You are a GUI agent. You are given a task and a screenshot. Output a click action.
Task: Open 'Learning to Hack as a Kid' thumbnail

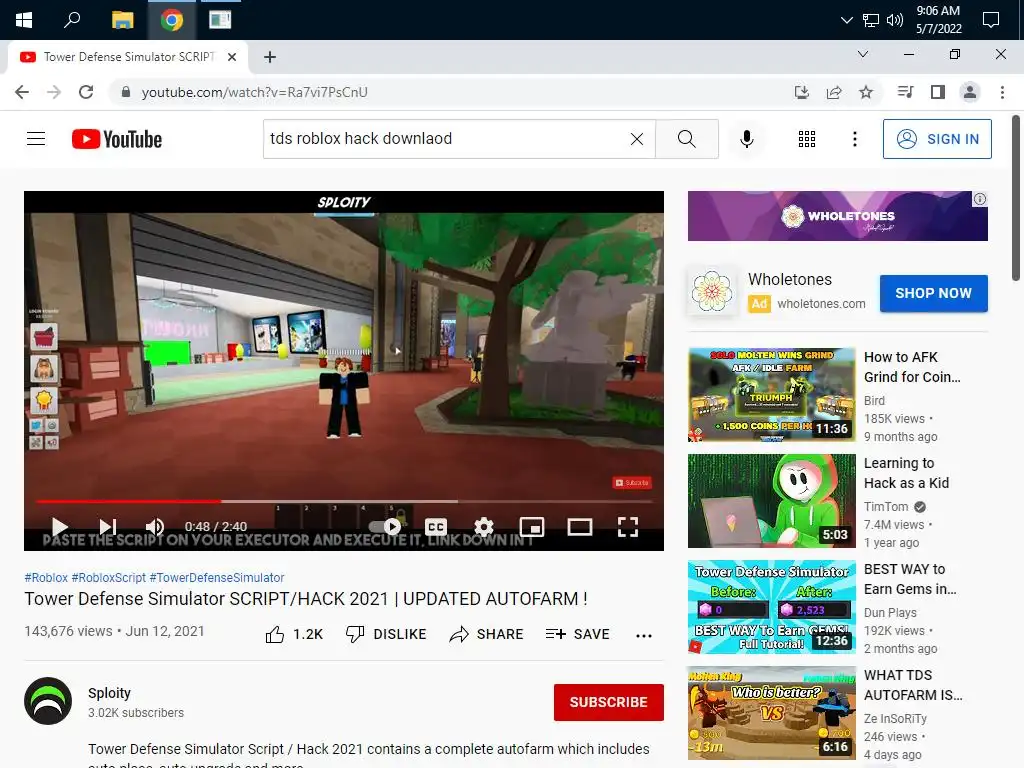771,501
